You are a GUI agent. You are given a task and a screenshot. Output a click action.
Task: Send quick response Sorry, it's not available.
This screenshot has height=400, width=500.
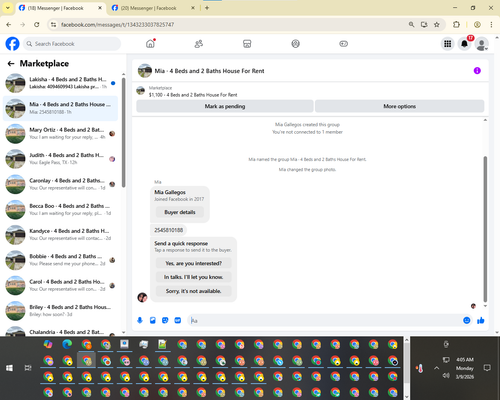tap(193, 291)
